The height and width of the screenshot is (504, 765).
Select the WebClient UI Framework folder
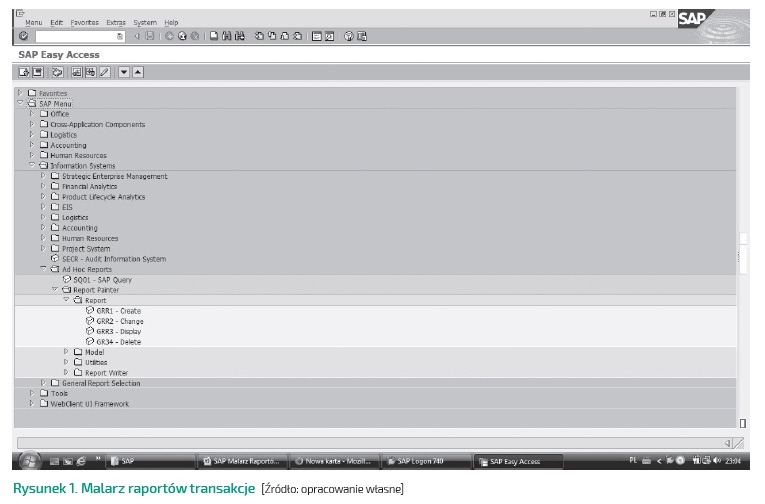click(90, 404)
